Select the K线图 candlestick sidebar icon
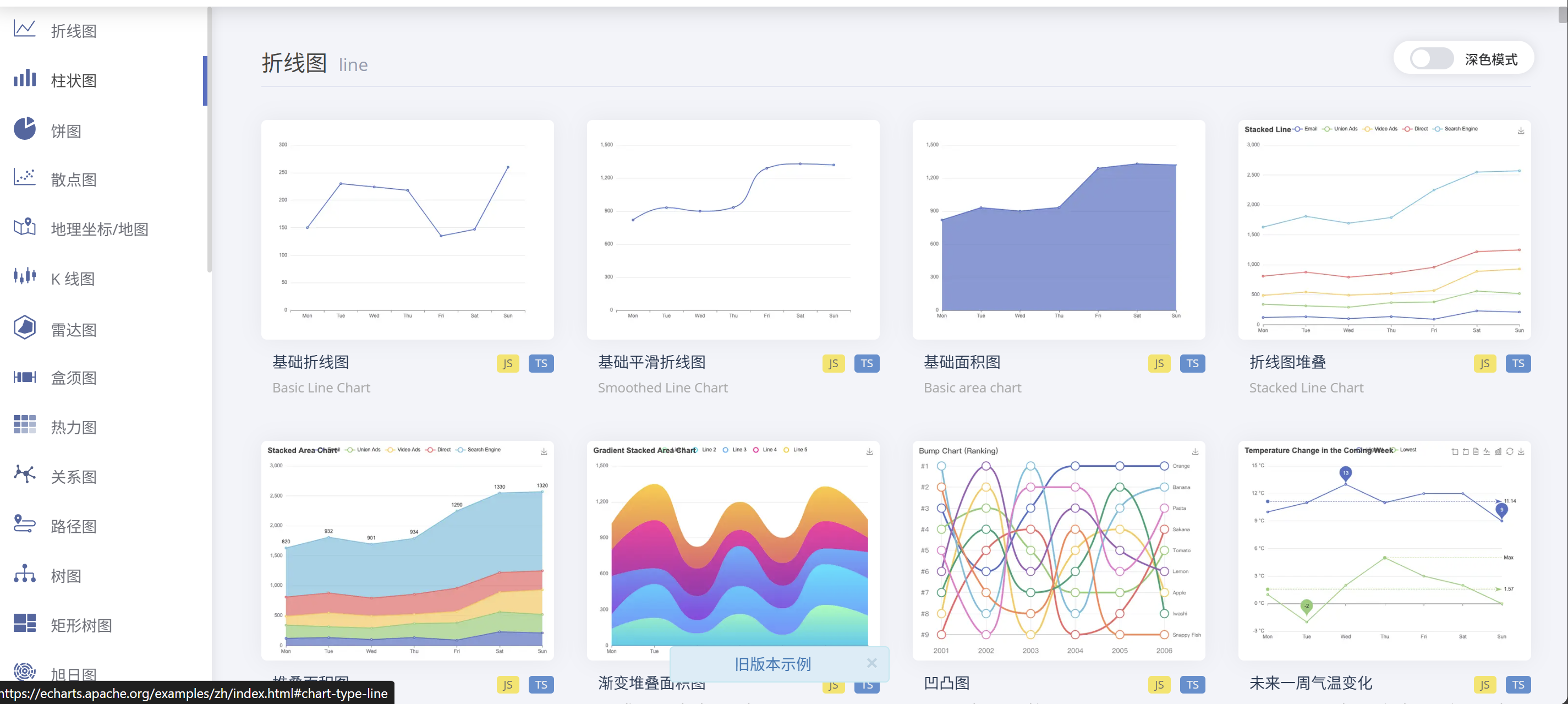The width and height of the screenshot is (1568, 704). click(24, 277)
